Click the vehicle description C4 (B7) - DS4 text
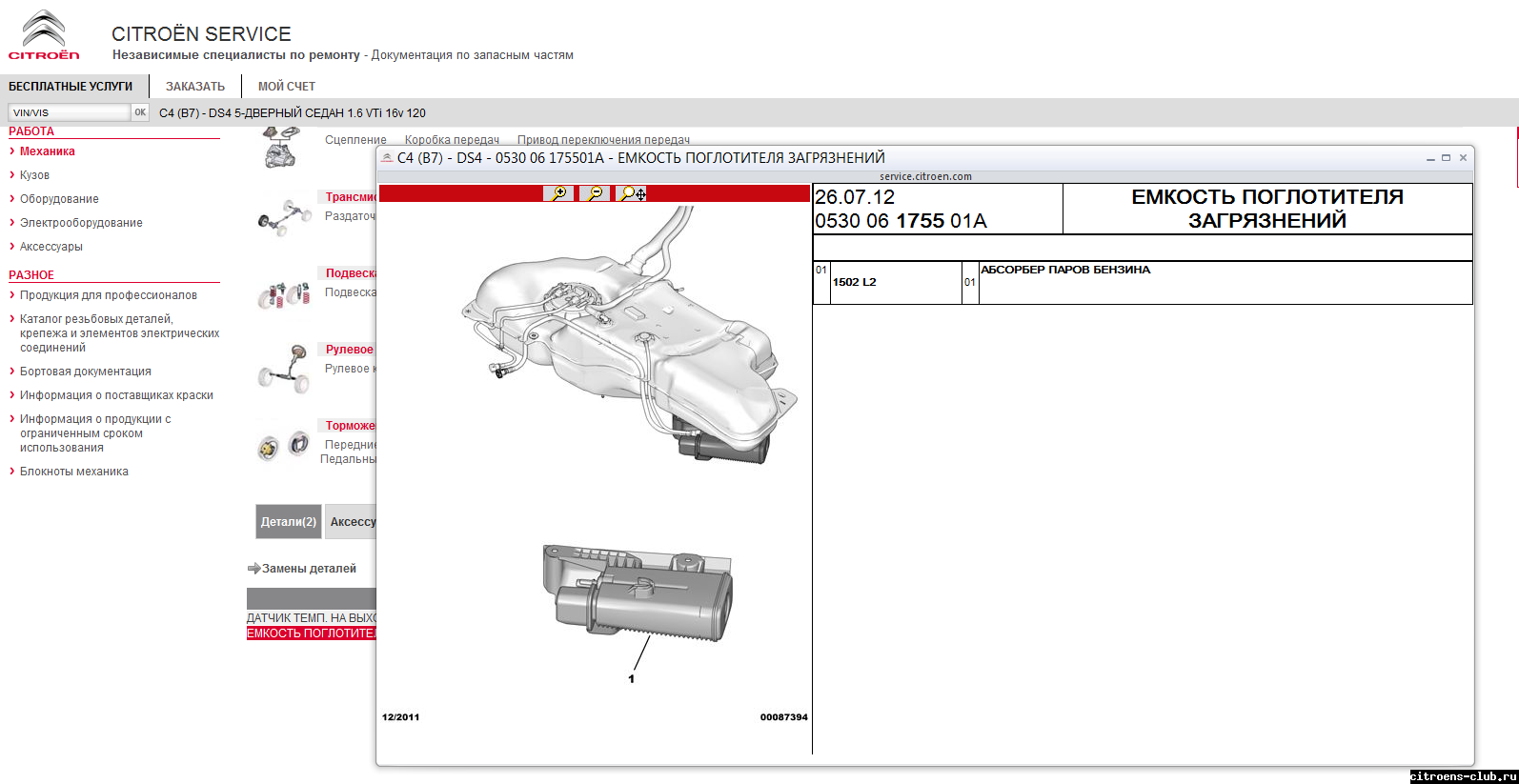The height and width of the screenshot is (784, 1519). coord(293,113)
